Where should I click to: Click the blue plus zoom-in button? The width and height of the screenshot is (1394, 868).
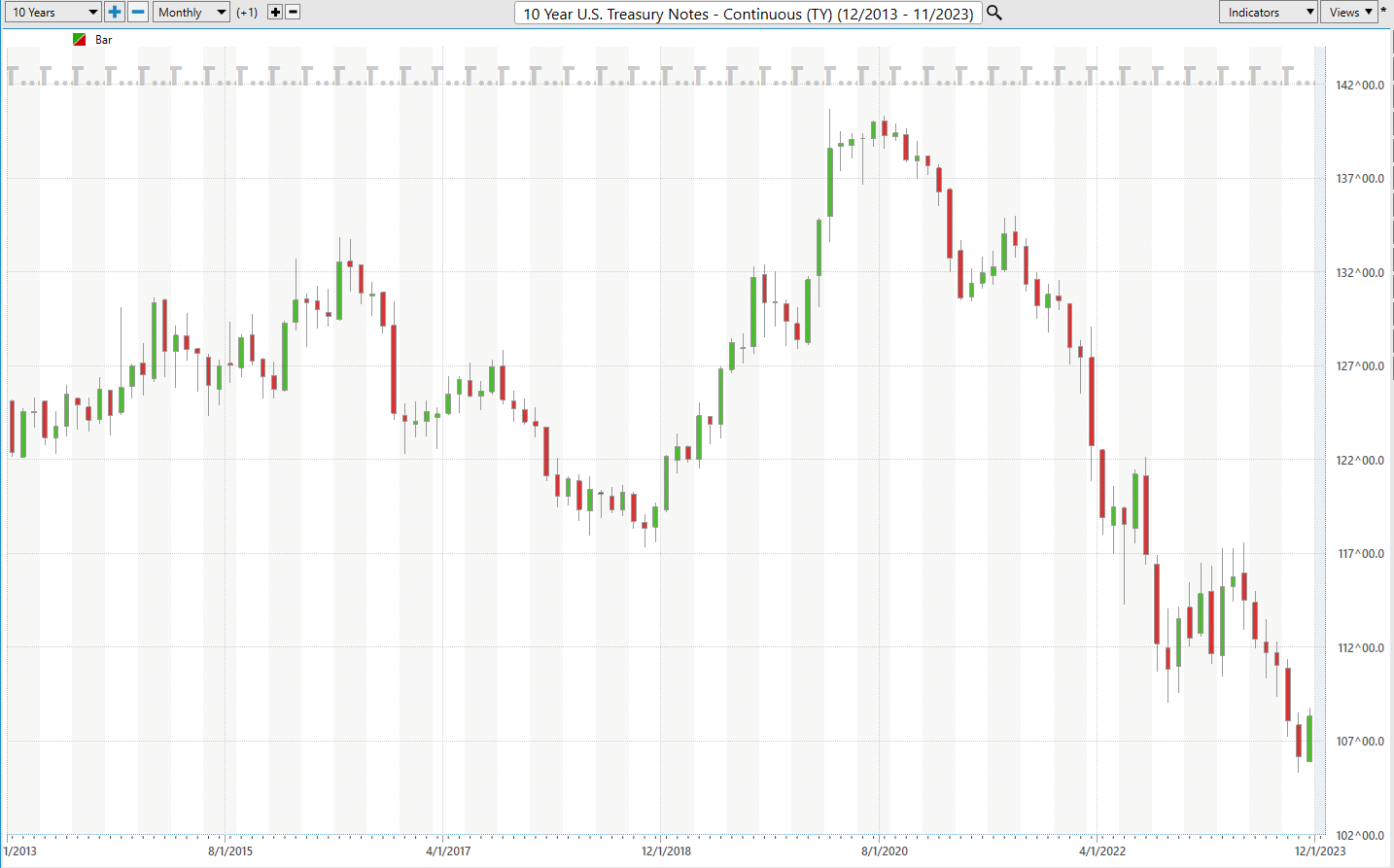pyautogui.click(x=115, y=12)
